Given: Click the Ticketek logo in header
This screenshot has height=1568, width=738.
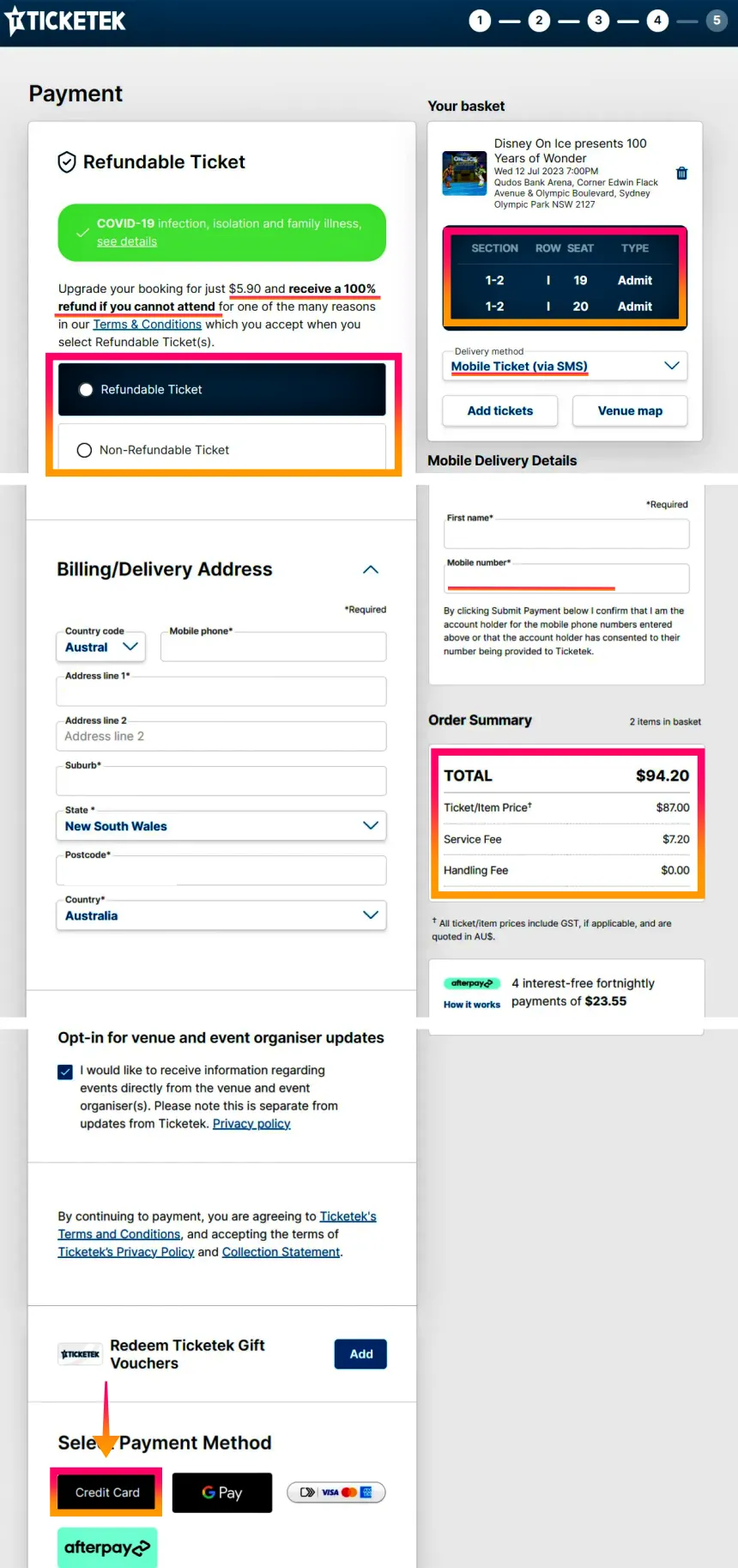Looking at the screenshot, I should (x=65, y=21).
